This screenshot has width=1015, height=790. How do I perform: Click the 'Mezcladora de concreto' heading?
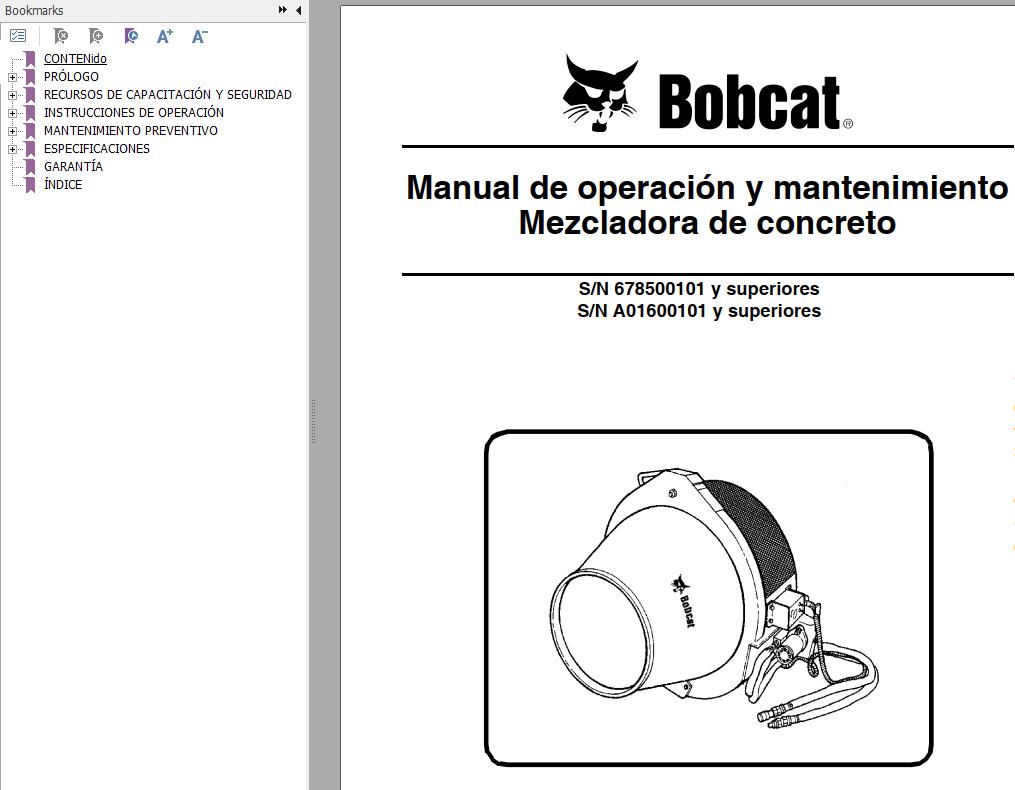point(707,223)
